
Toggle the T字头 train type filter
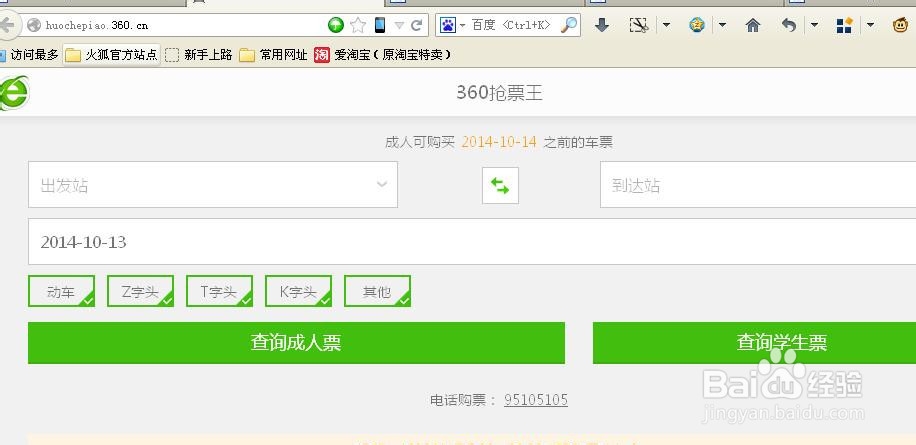click(x=219, y=291)
